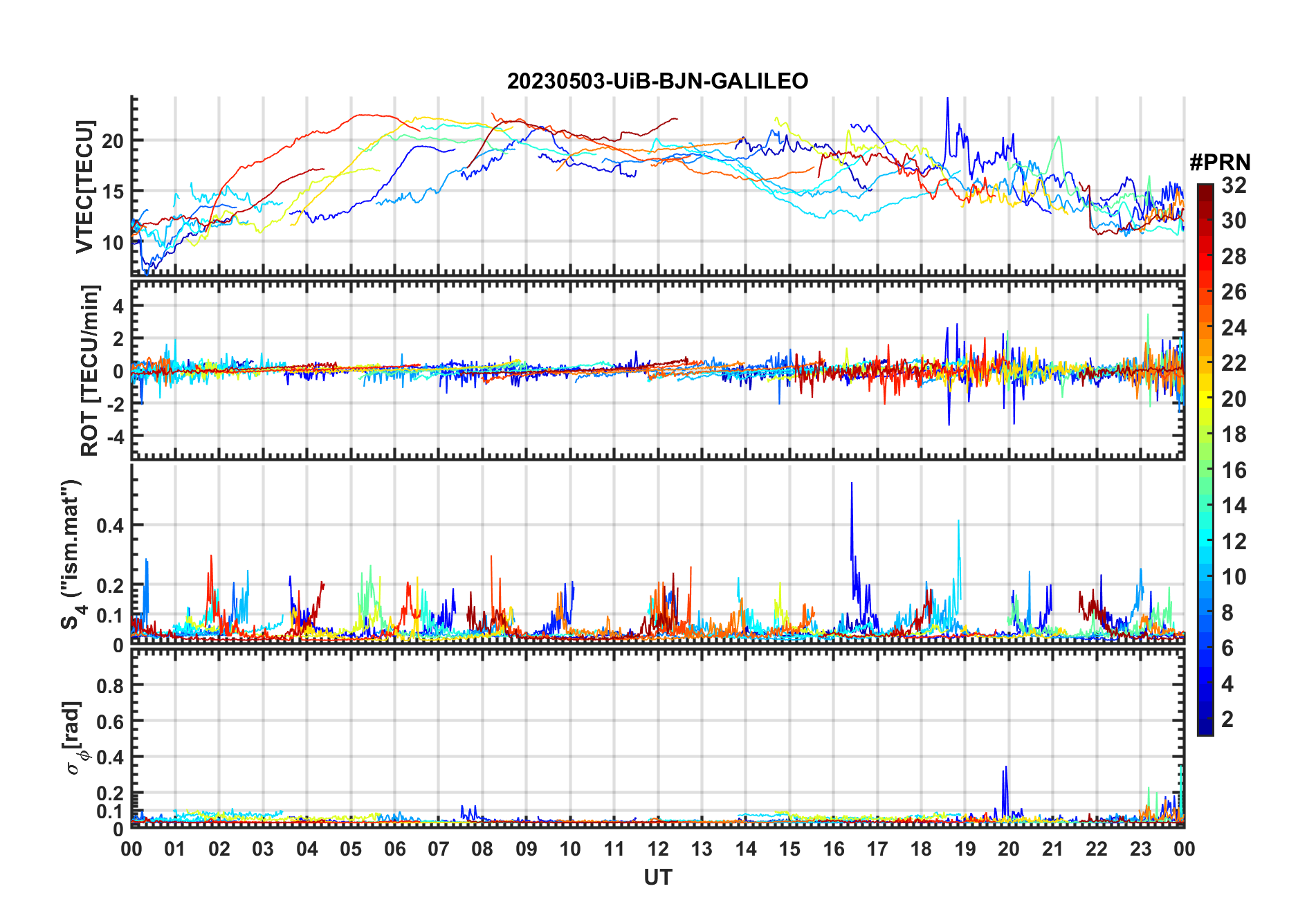Click the #PRN colorbar title
1316x920 pixels.
coord(1220,162)
